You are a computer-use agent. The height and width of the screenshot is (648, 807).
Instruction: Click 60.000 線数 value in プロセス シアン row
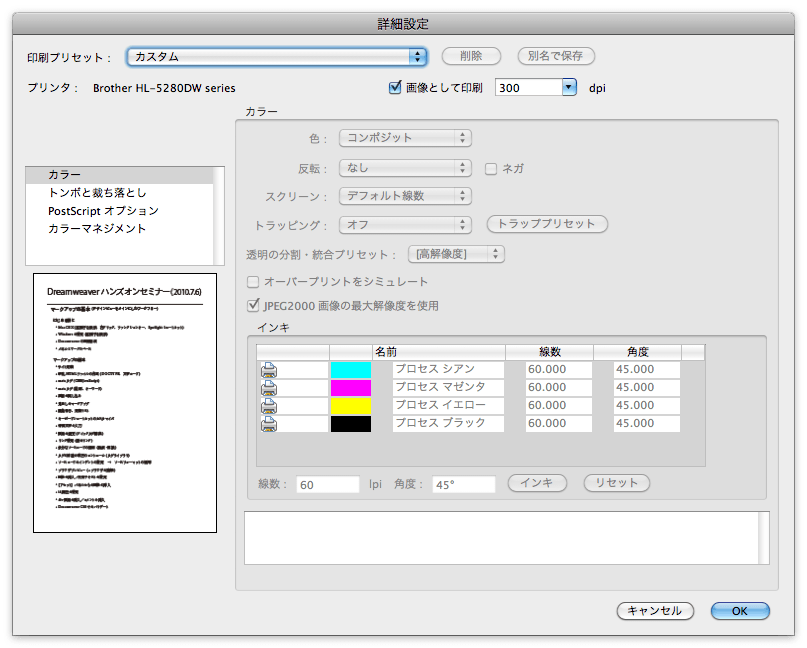coord(559,370)
